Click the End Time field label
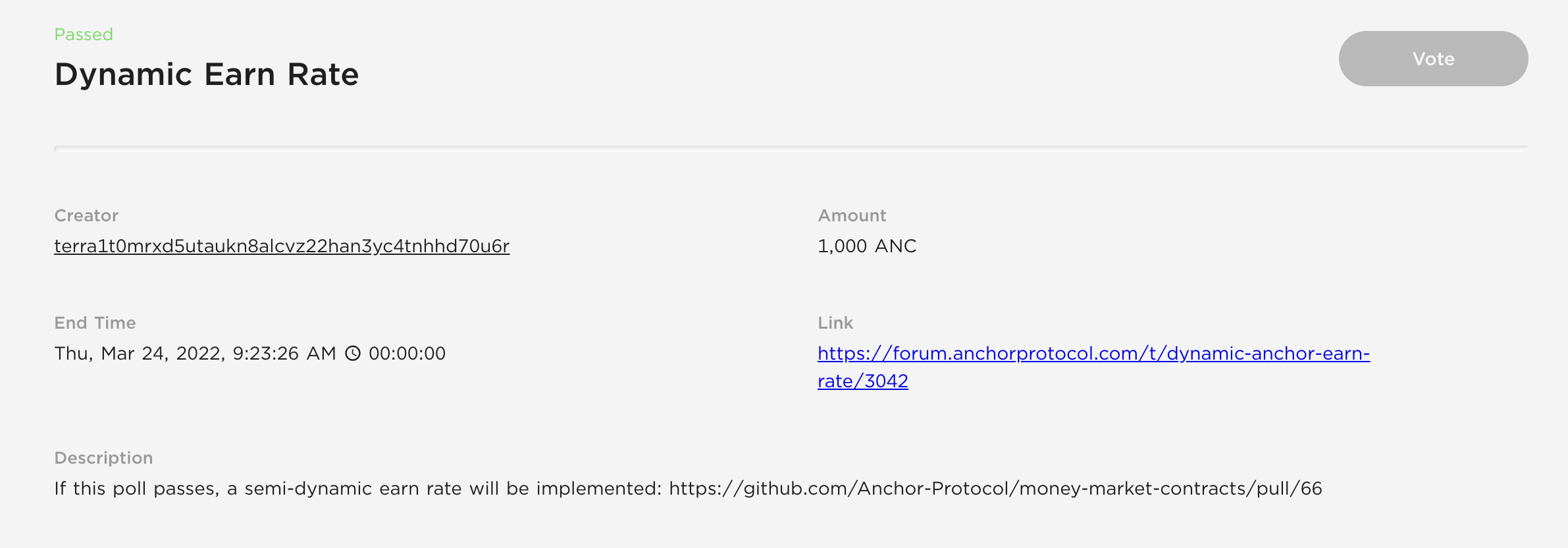Image resolution: width=1568 pixels, height=548 pixels. [x=95, y=323]
